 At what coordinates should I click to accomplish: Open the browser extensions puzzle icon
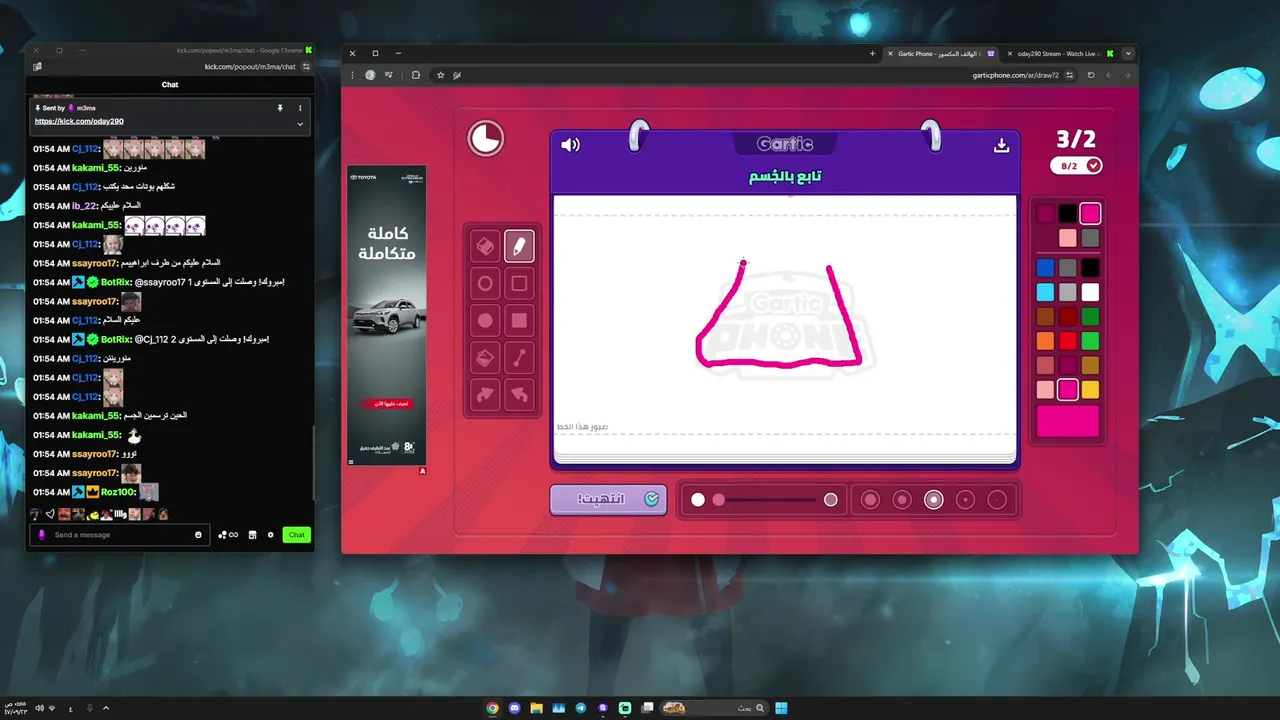coord(415,75)
